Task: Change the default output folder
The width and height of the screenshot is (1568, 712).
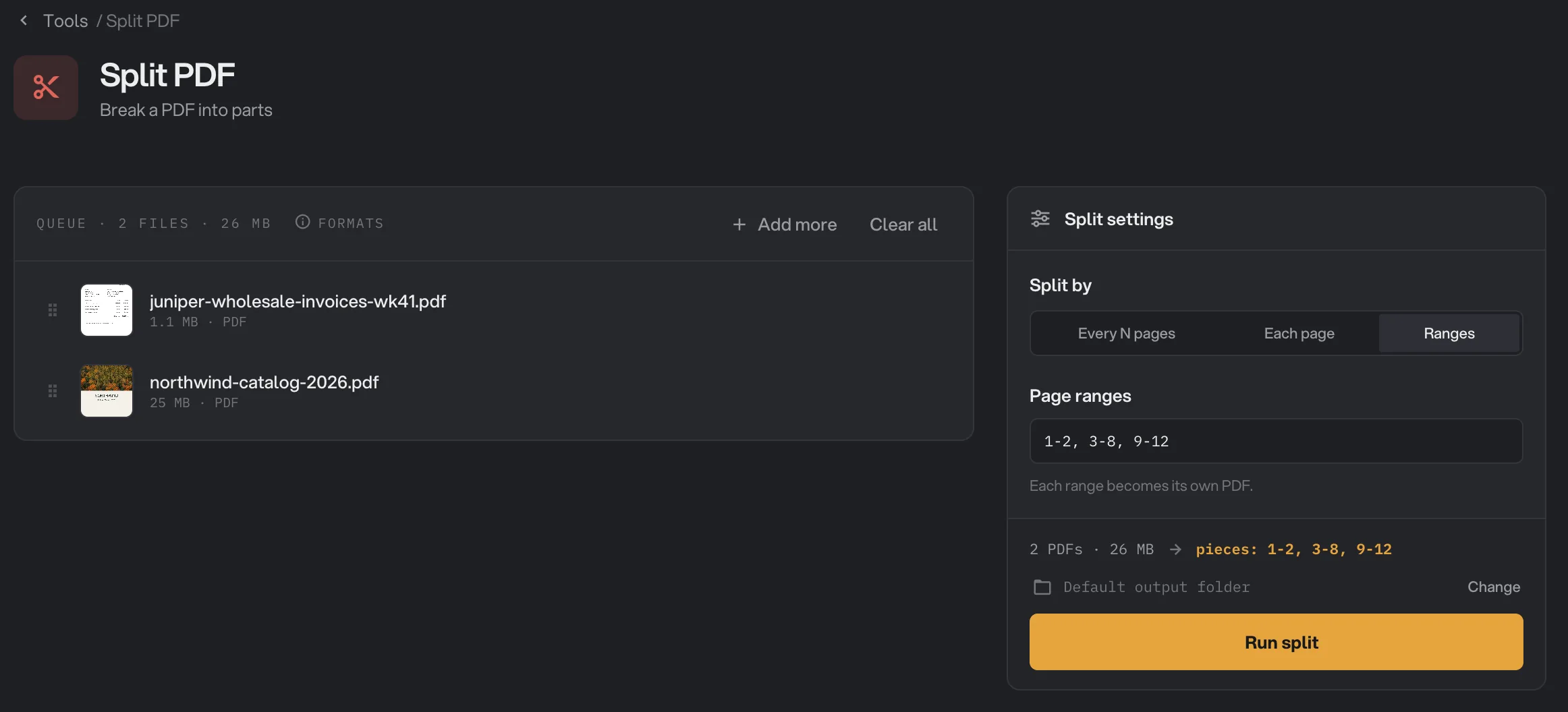Action: [1494, 587]
